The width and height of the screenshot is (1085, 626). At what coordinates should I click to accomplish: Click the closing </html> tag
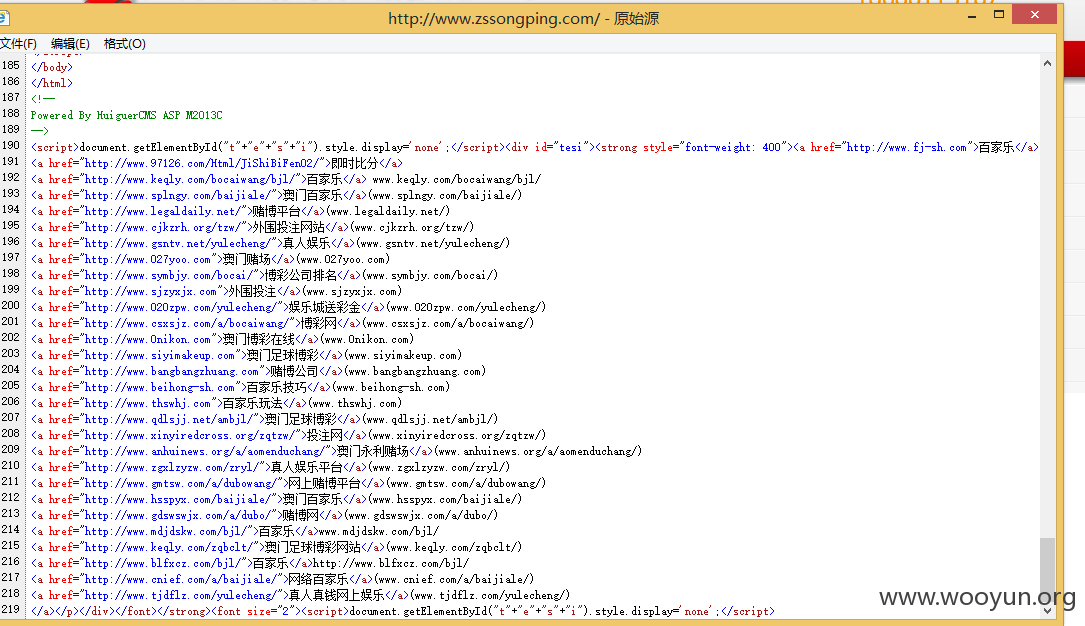[52, 83]
